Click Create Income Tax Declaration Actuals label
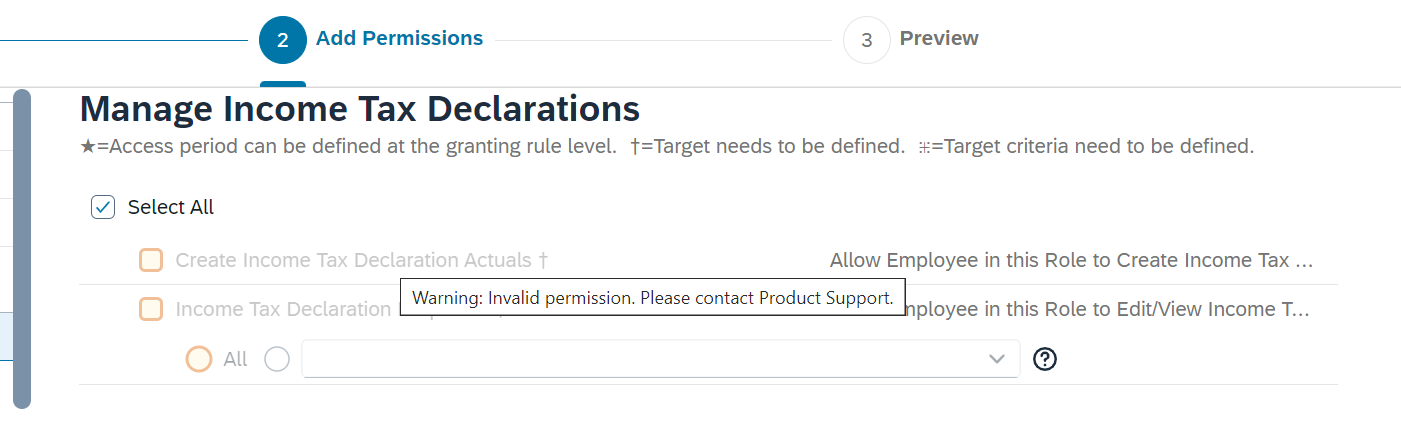The width and height of the screenshot is (1401, 442). [x=362, y=260]
